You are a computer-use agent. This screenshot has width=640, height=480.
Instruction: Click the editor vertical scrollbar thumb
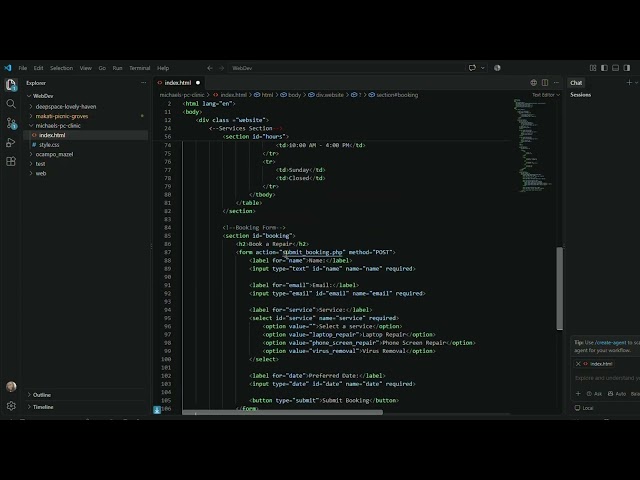[560, 288]
